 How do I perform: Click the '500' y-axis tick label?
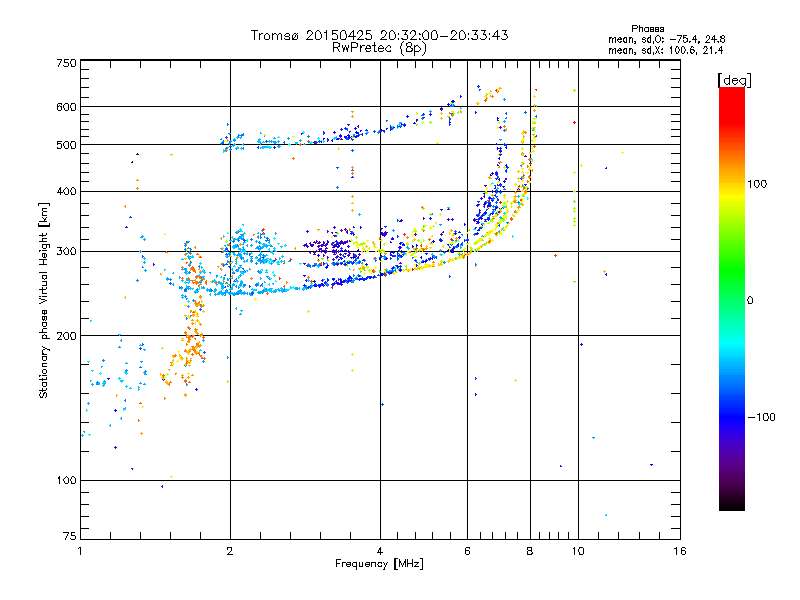click(x=66, y=145)
